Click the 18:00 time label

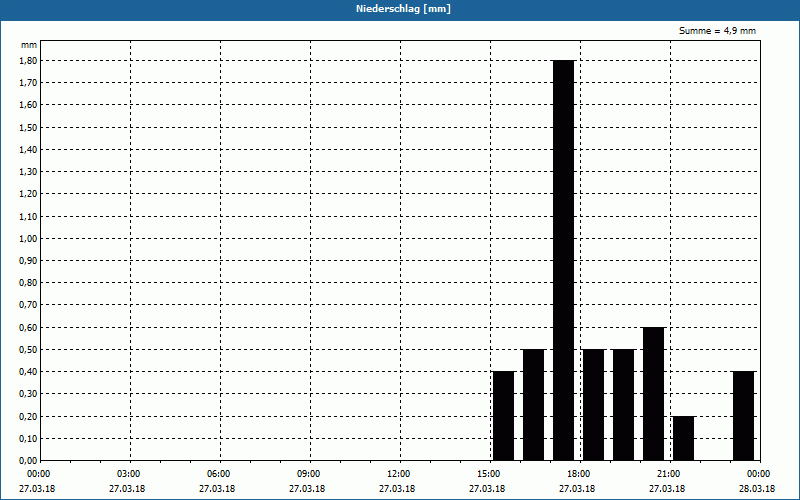coord(580,474)
